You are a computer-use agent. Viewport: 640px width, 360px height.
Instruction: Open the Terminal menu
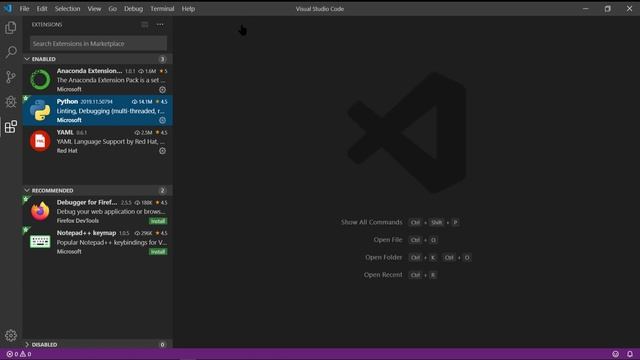pyautogui.click(x=162, y=9)
